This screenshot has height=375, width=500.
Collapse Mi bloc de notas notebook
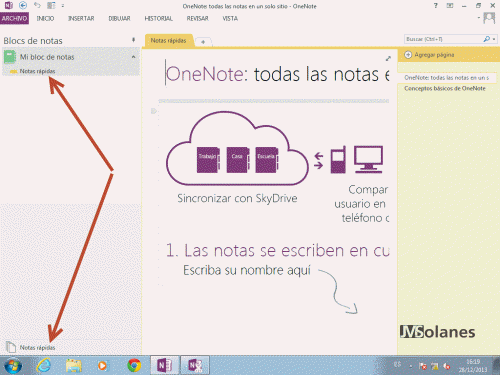tap(133, 57)
